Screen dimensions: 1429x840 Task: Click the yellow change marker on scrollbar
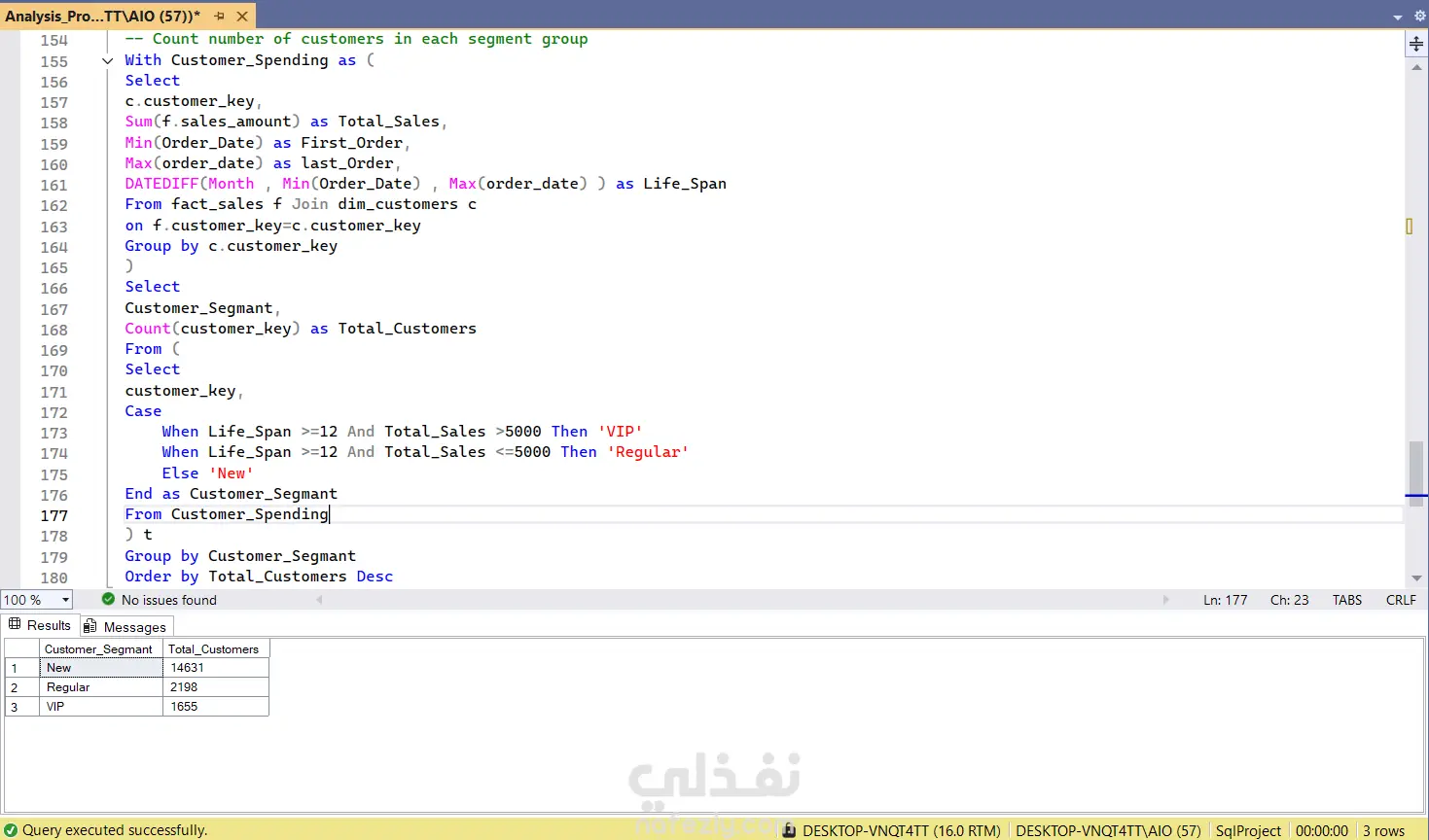coord(1409,226)
